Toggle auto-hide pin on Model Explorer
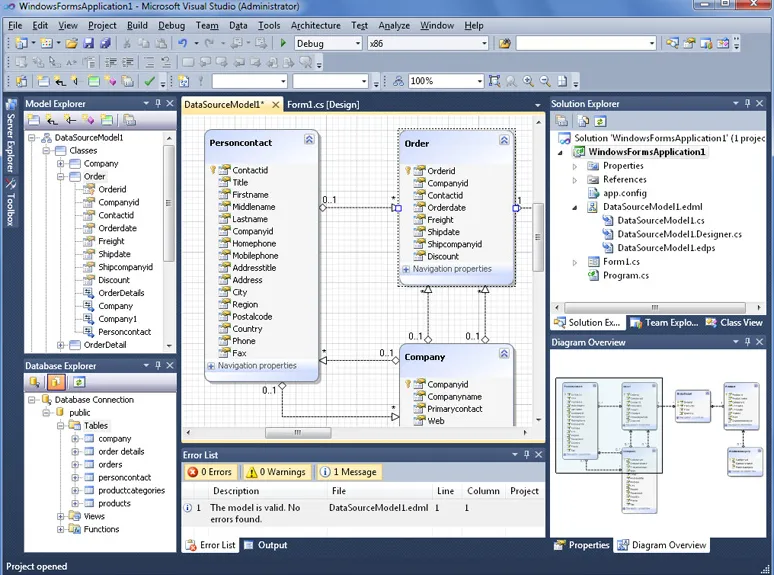This screenshot has width=774, height=575. point(158,103)
